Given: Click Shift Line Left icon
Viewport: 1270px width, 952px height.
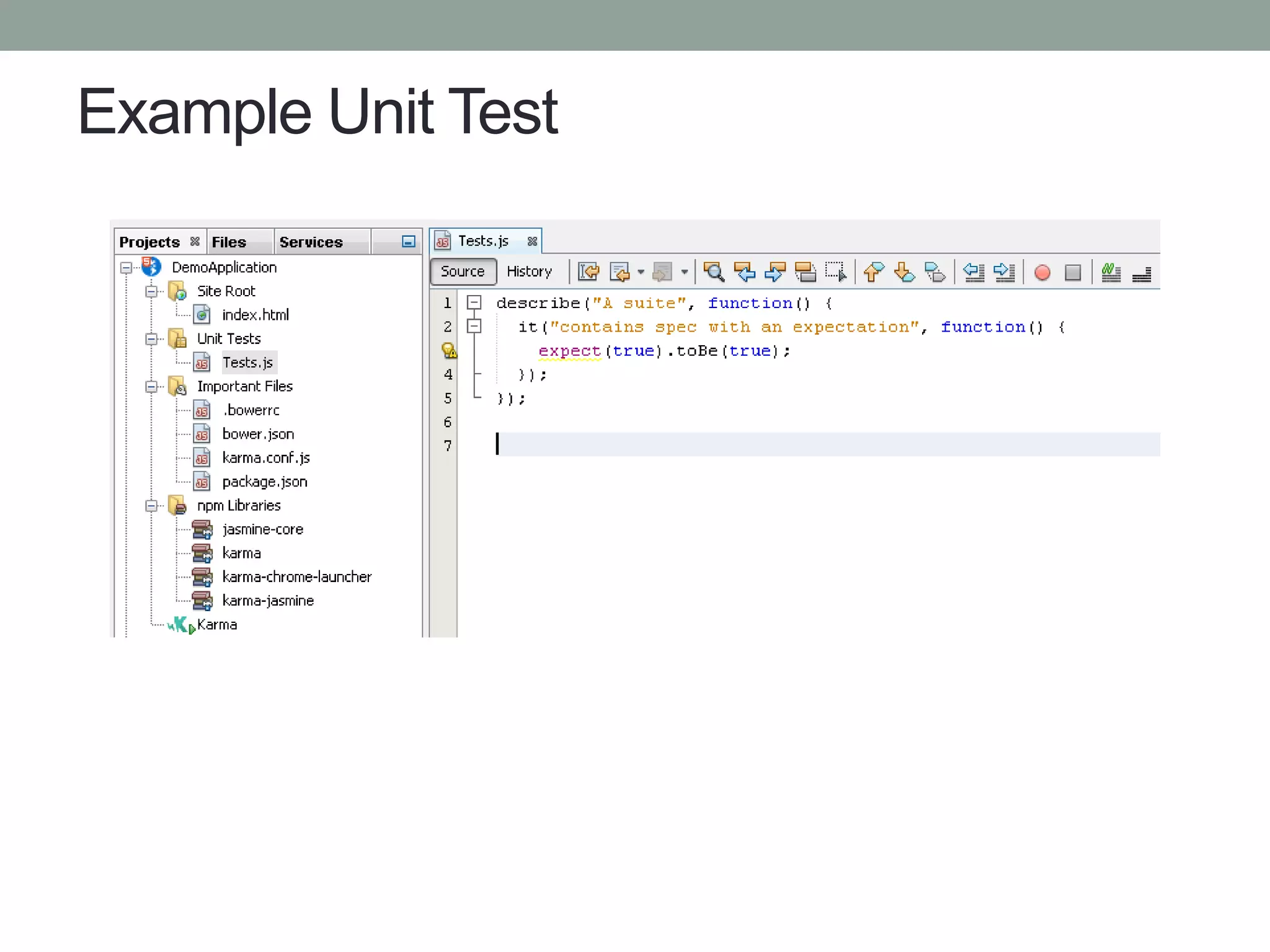Looking at the screenshot, I should pyautogui.click(x=974, y=272).
